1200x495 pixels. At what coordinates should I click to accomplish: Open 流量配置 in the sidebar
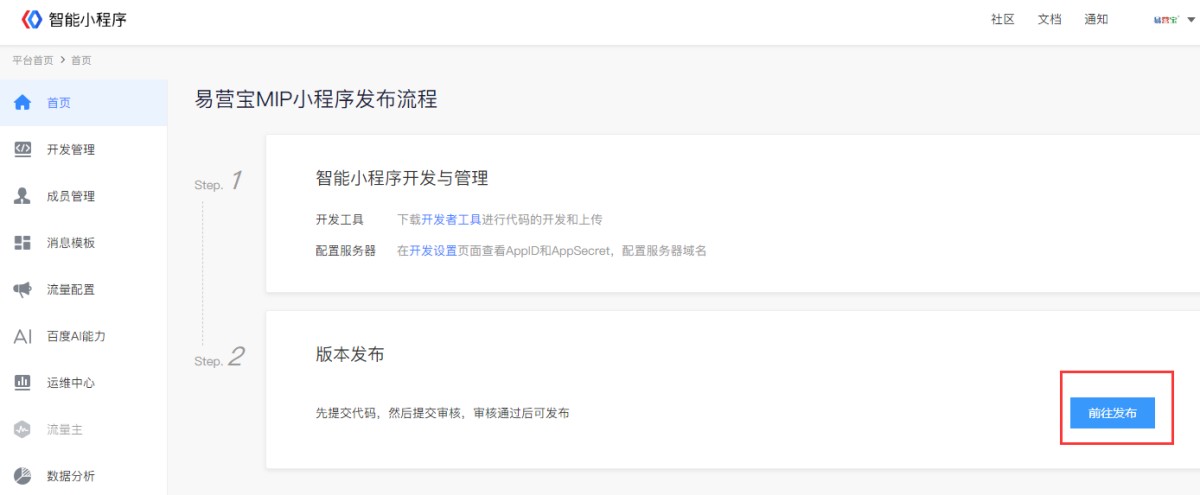tap(84, 290)
